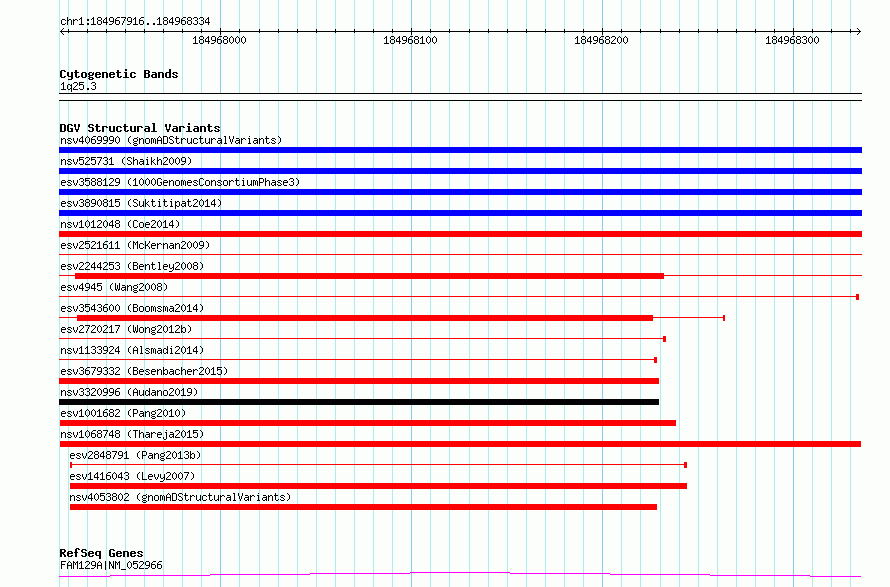Screen dimensions: 890x587
Task: Click the black bar for nsv3320996 Audano2019
Action: pyautogui.click(x=359, y=402)
